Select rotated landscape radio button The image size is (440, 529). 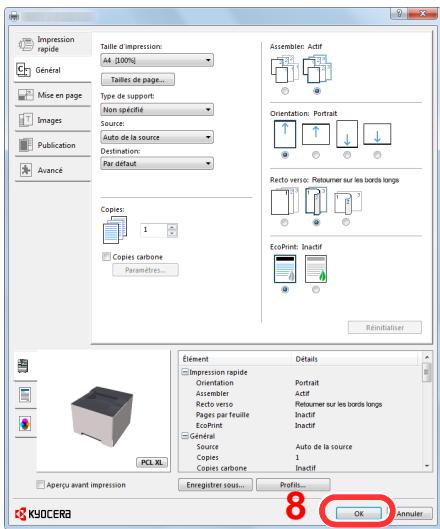tap(377, 155)
